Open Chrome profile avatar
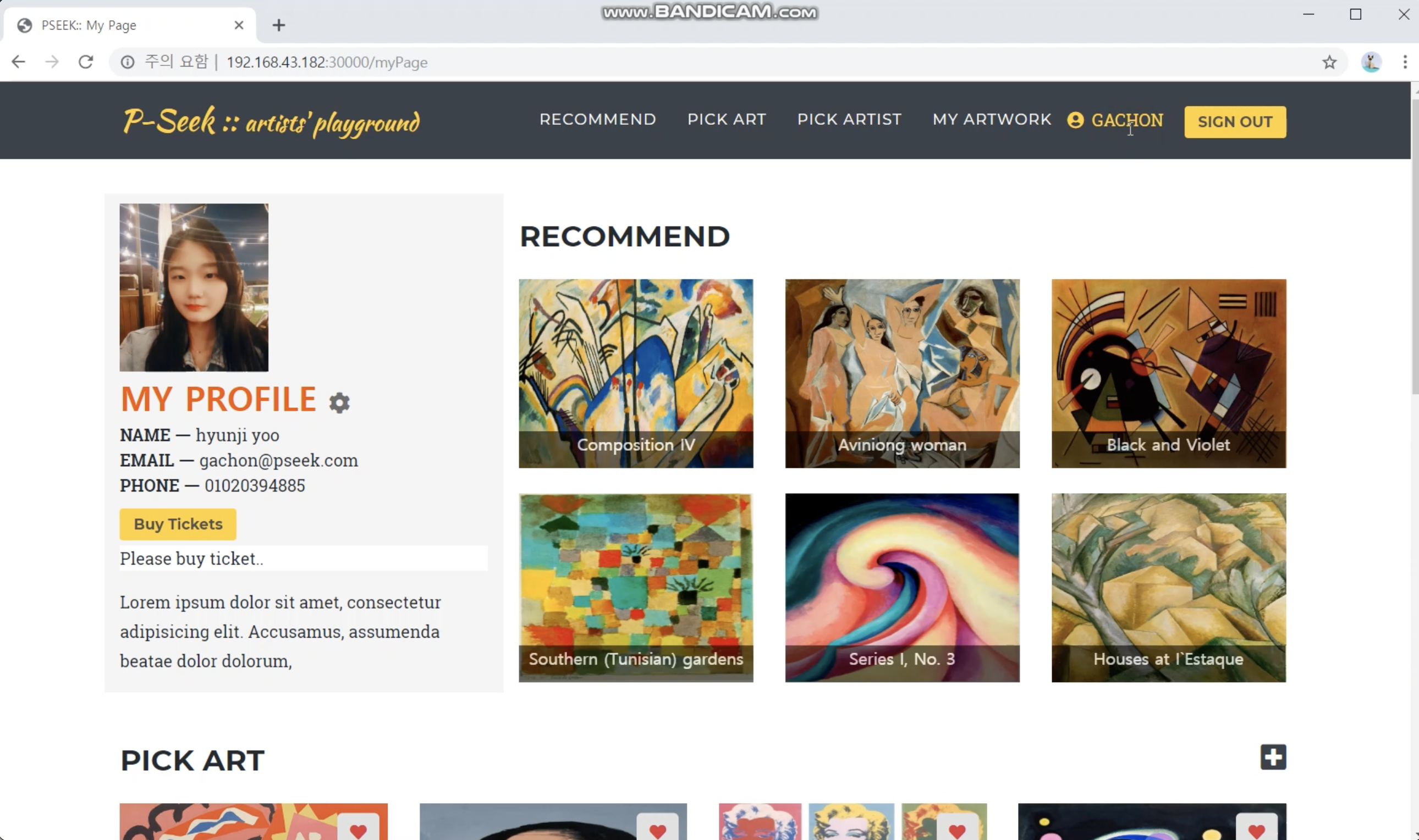Screen dimensions: 1419x840 coord(1371,62)
